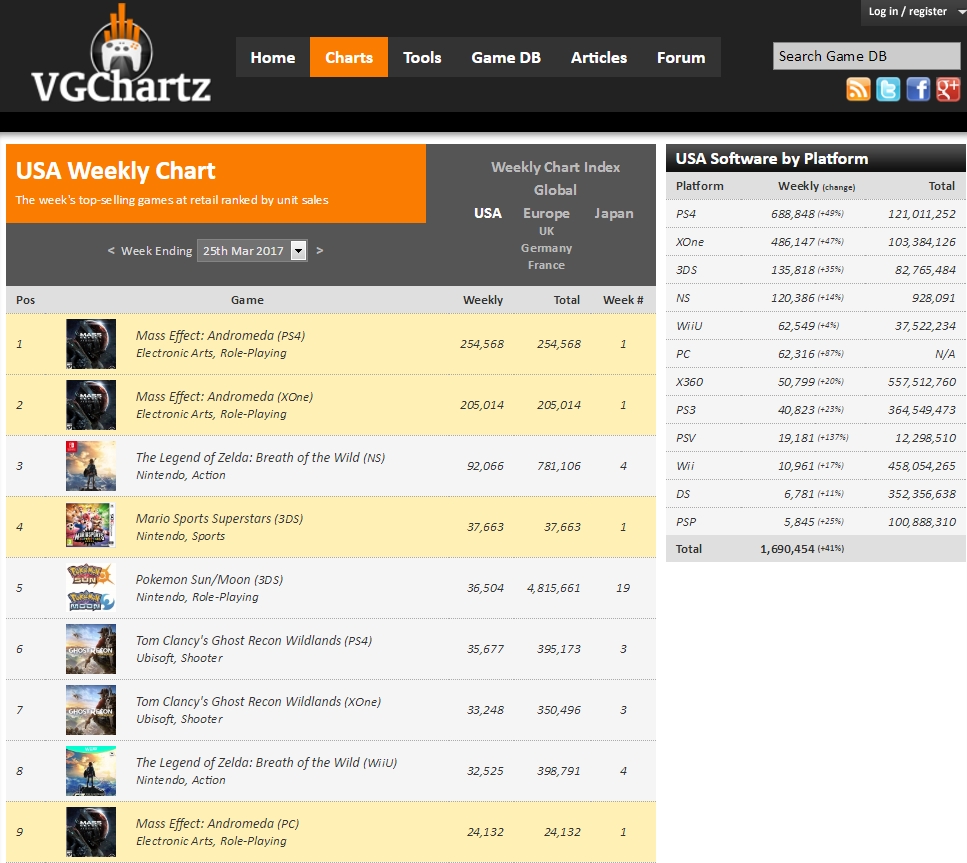The height and width of the screenshot is (863, 967).
Task: Click the Log in / register link
Action: tap(907, 12)
